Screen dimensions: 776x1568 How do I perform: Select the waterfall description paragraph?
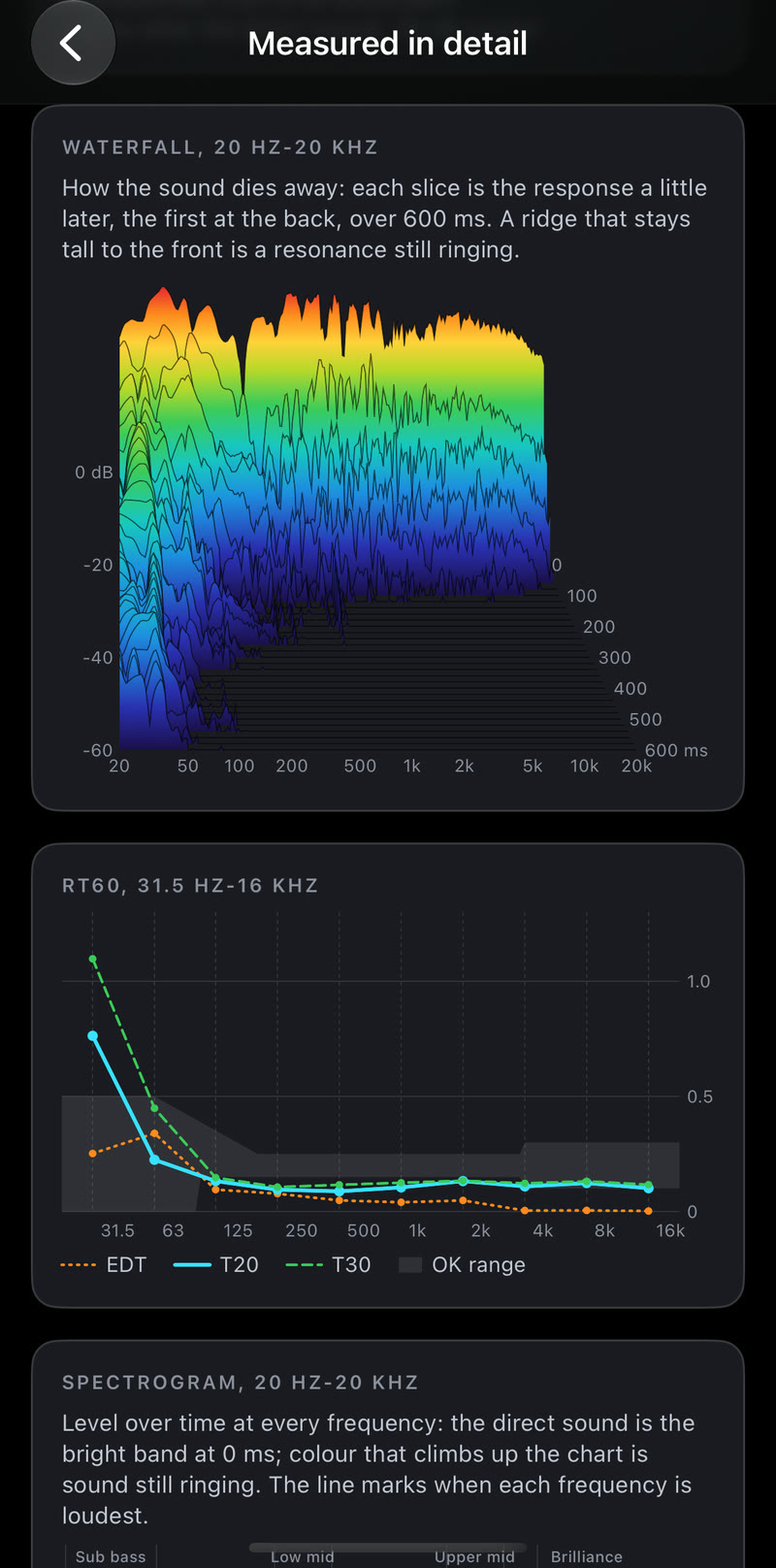[385, 219]
